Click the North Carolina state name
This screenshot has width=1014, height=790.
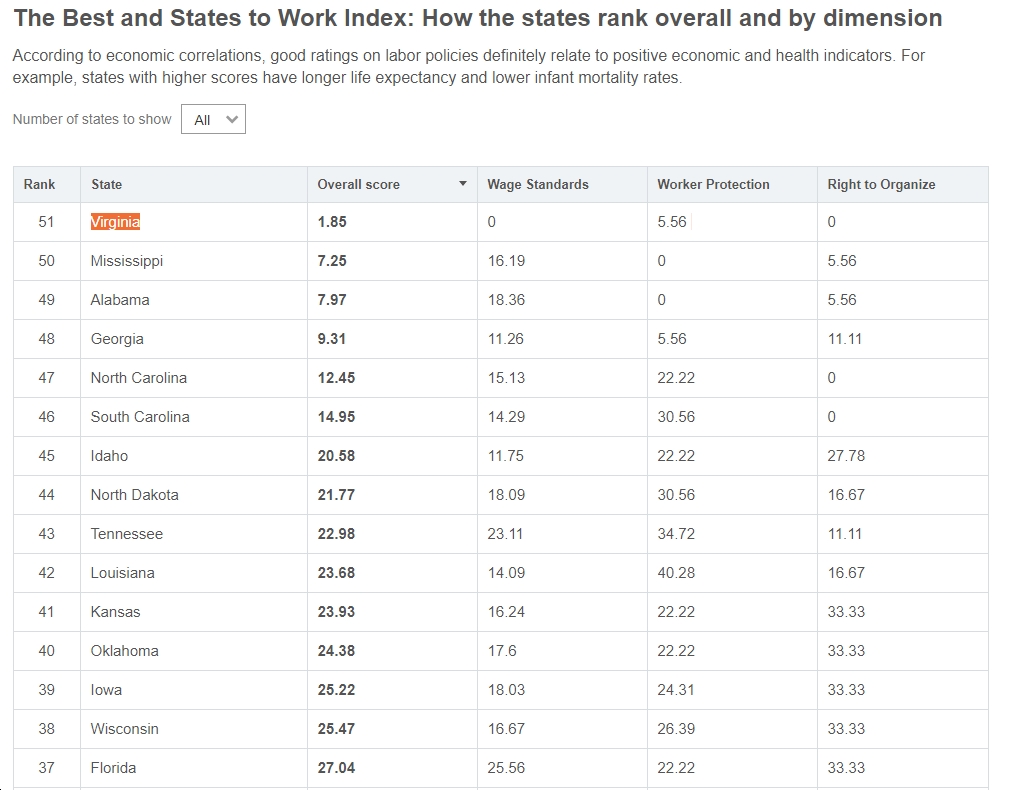click(139, 378)
